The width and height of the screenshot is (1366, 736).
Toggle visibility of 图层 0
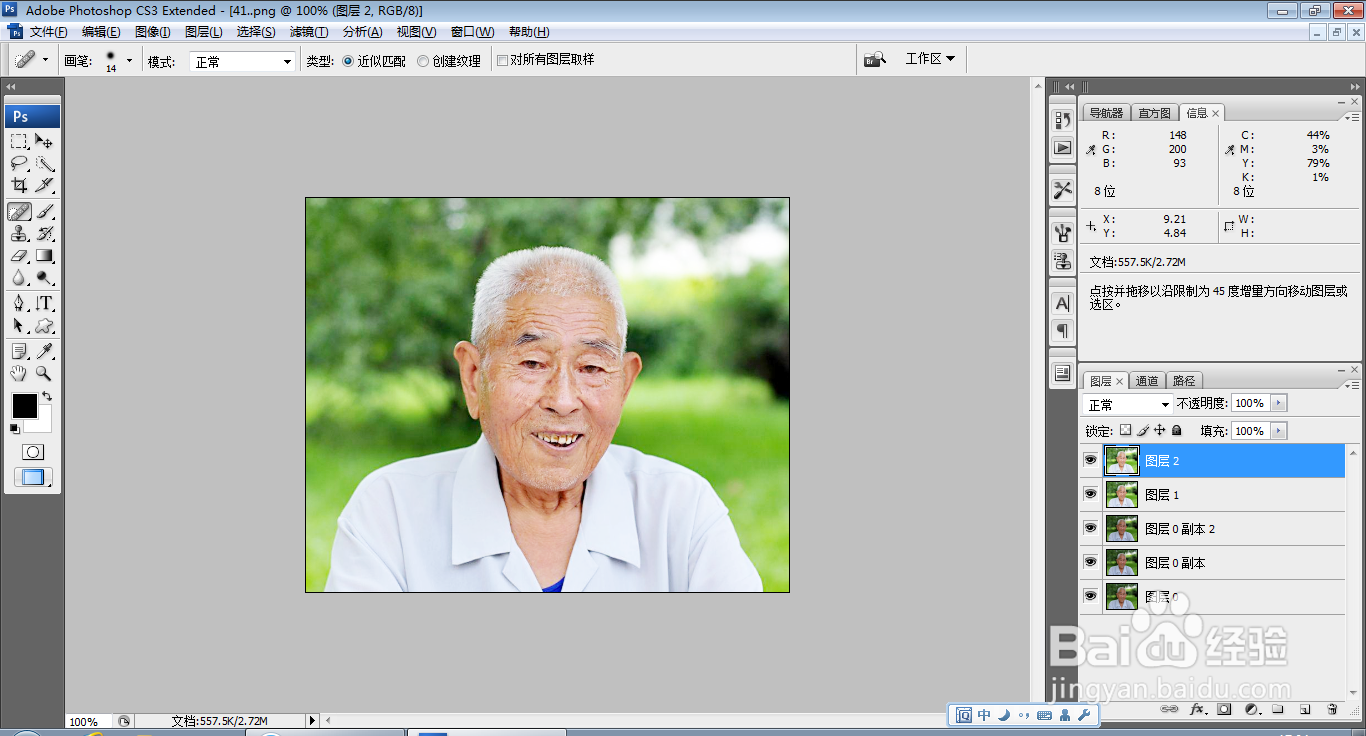point(1090,596)
